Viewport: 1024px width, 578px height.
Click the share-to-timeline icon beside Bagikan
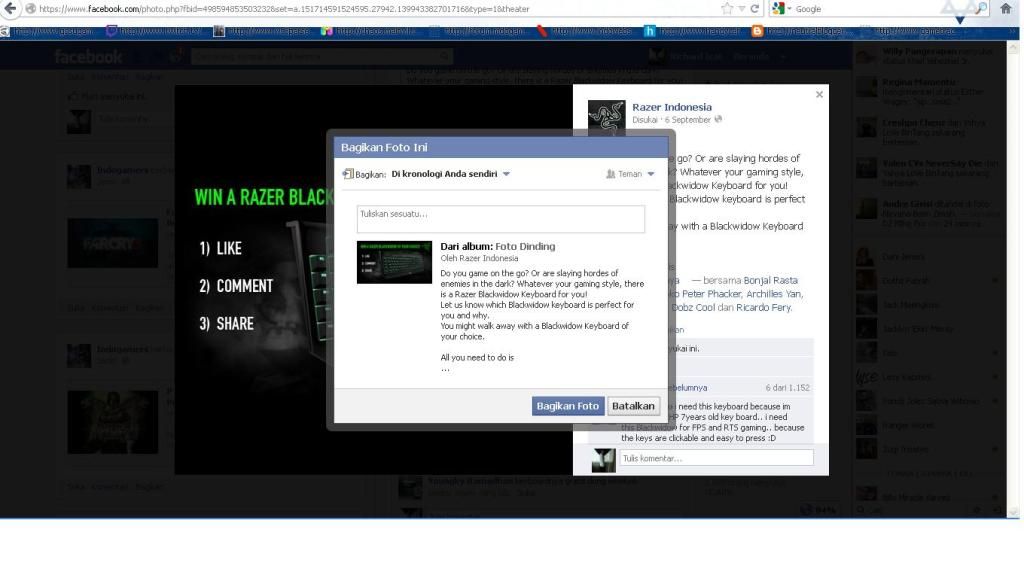pos(348,174)
